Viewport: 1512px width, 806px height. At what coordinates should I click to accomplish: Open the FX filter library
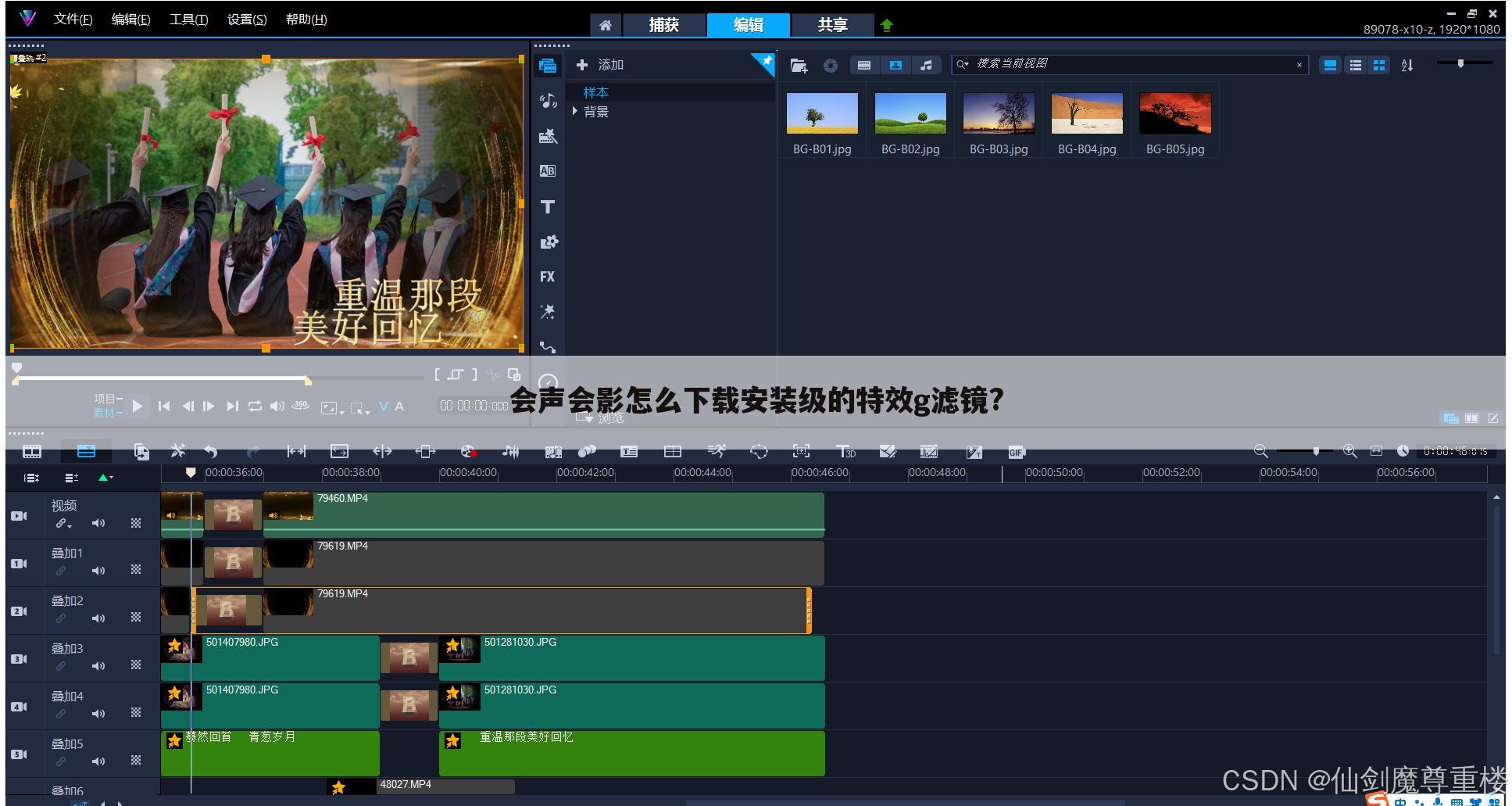click(547, 277)
